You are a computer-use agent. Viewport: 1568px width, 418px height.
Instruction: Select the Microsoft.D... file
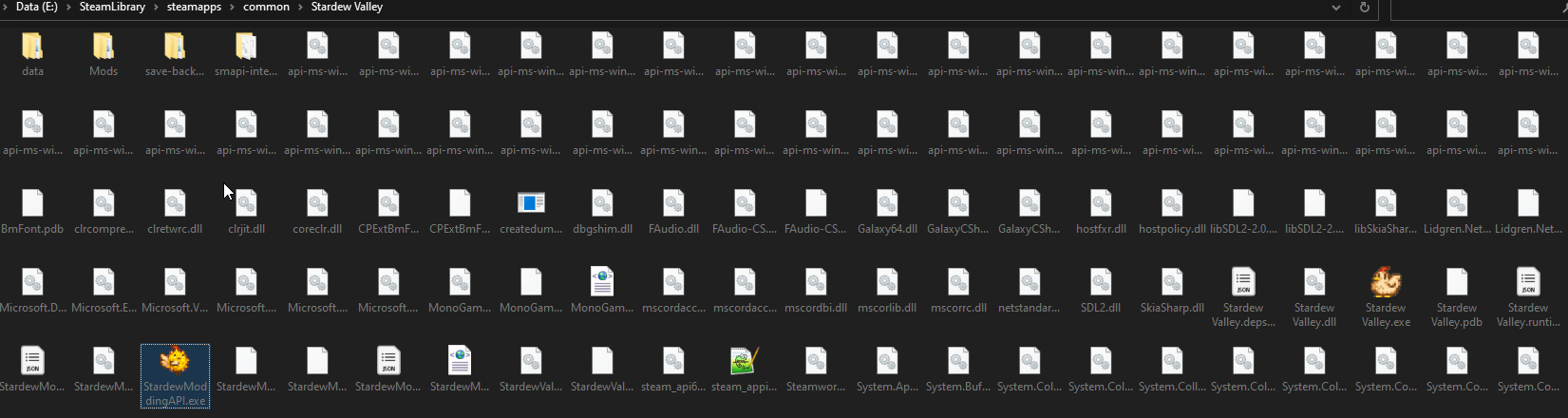pyautogui.click(x=32, y=291)
